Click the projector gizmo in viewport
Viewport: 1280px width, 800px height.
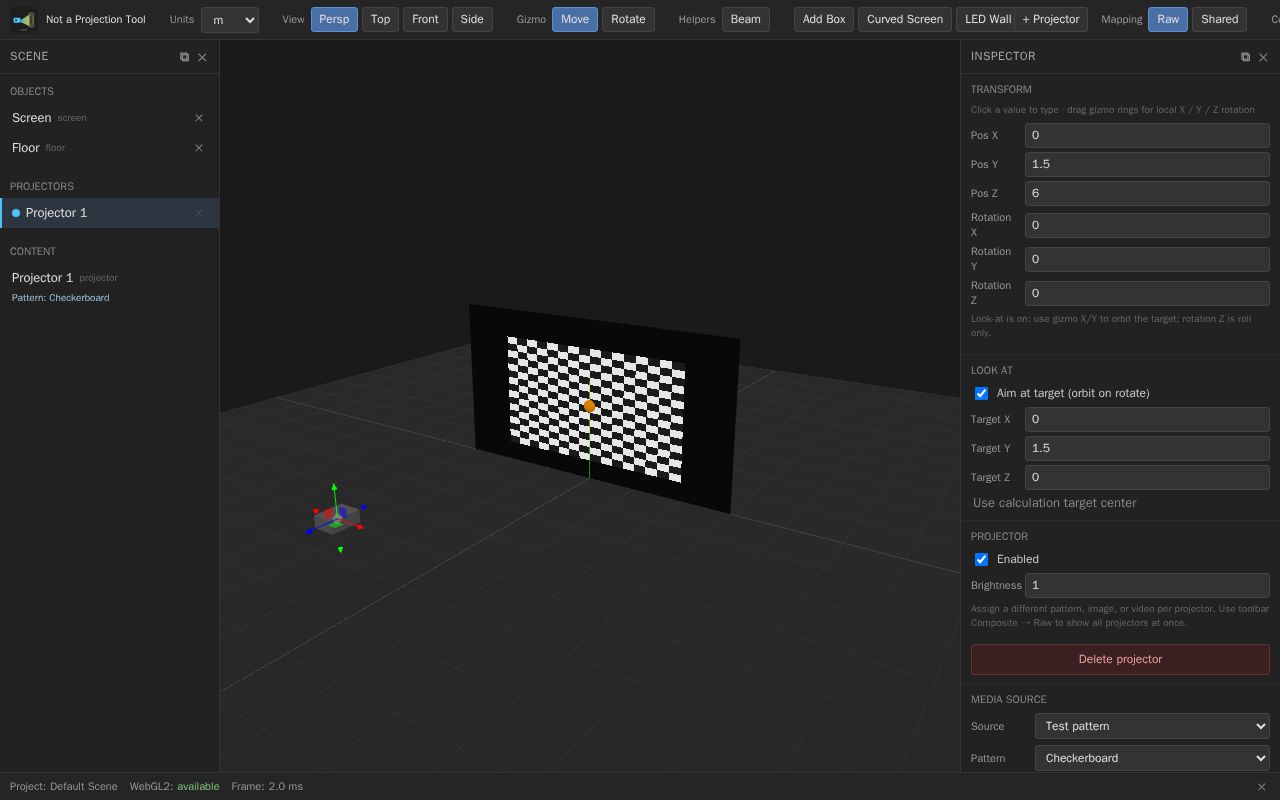(x=336, y=518)
